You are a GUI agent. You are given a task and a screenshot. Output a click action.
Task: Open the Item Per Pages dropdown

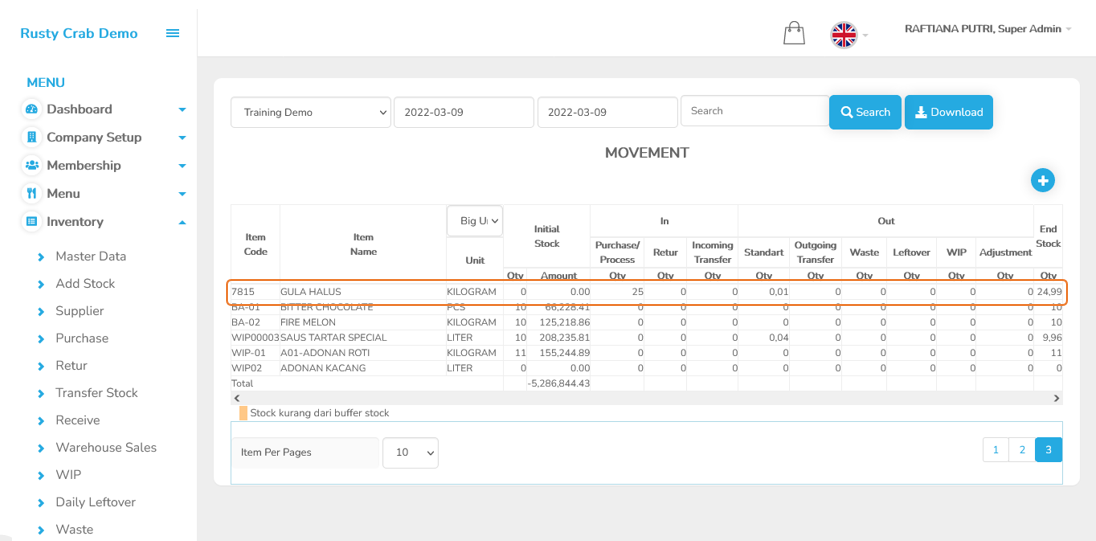[410, 453]
